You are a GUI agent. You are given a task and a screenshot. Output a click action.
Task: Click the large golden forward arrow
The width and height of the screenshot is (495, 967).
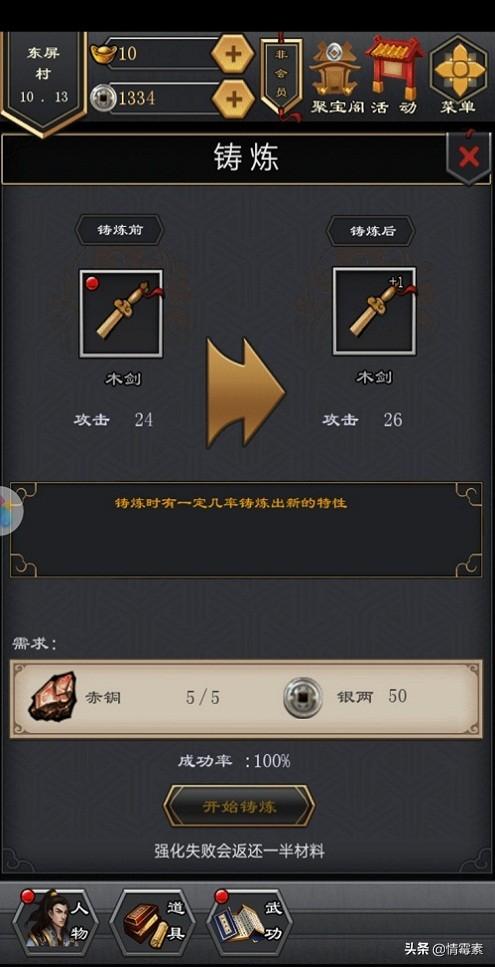click(x=245, y=393)
